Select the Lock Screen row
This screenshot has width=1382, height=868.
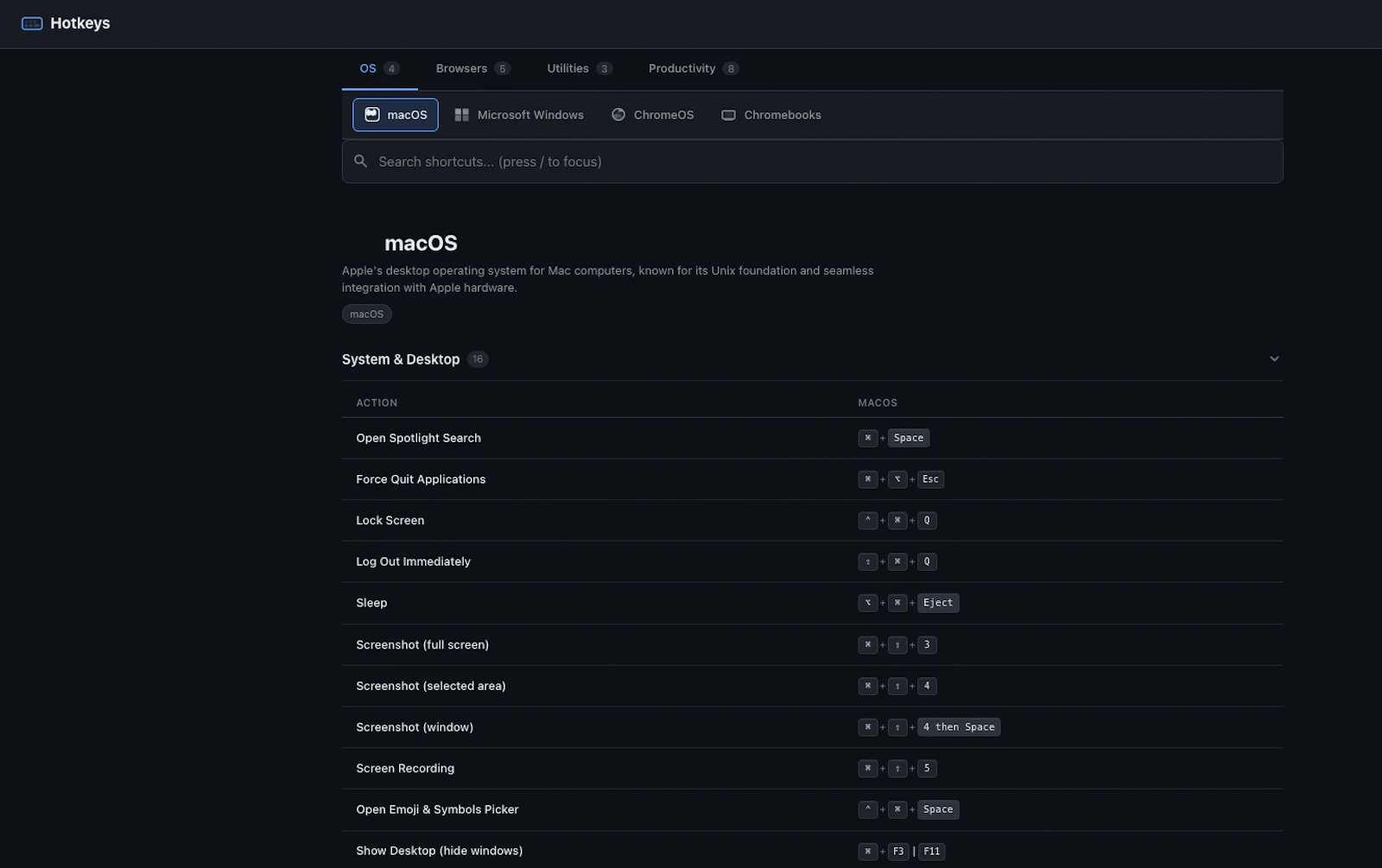point(812,521)
